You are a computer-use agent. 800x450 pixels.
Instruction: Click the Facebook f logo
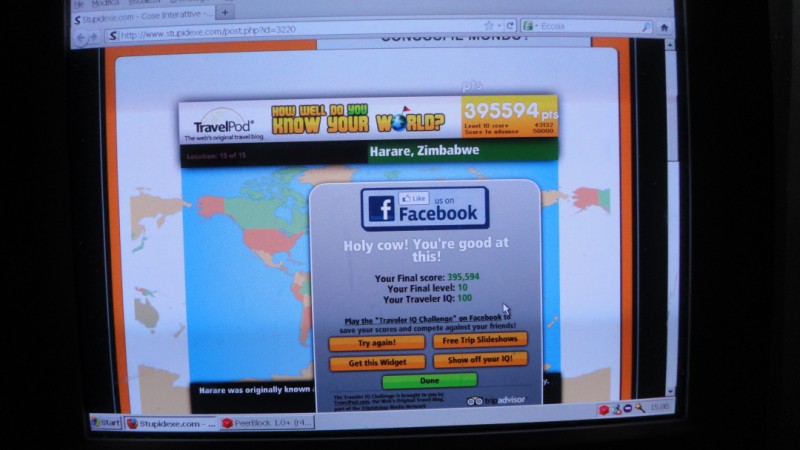[x=382, y=209]
